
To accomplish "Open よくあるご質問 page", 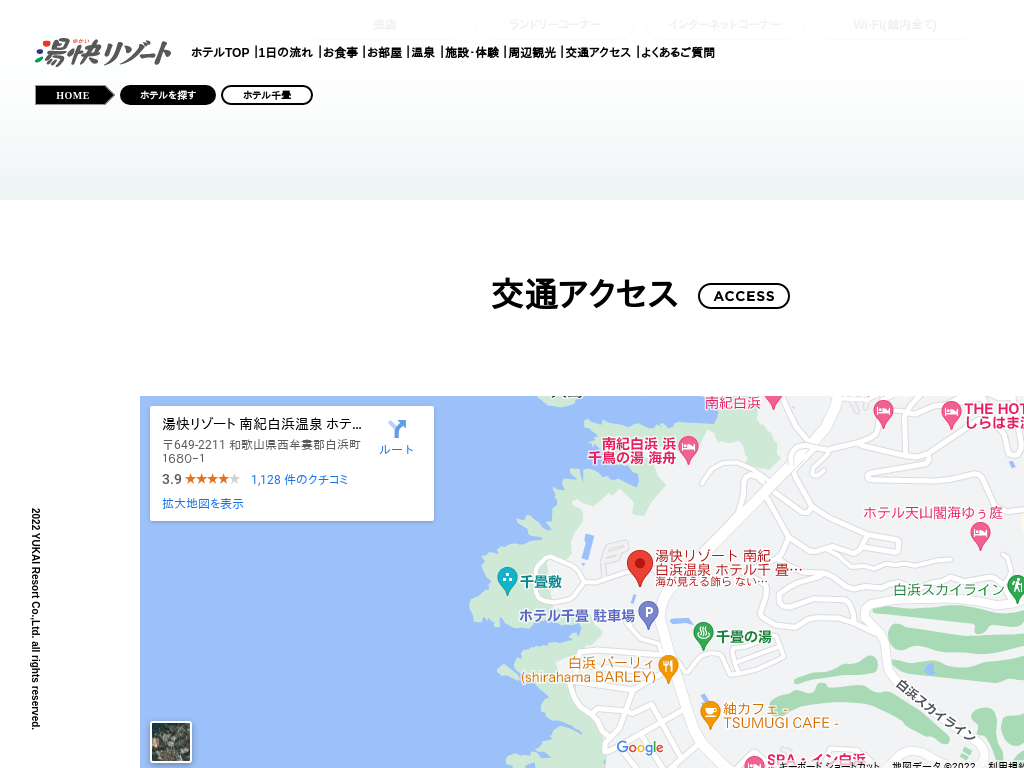I will coord(677,52).
